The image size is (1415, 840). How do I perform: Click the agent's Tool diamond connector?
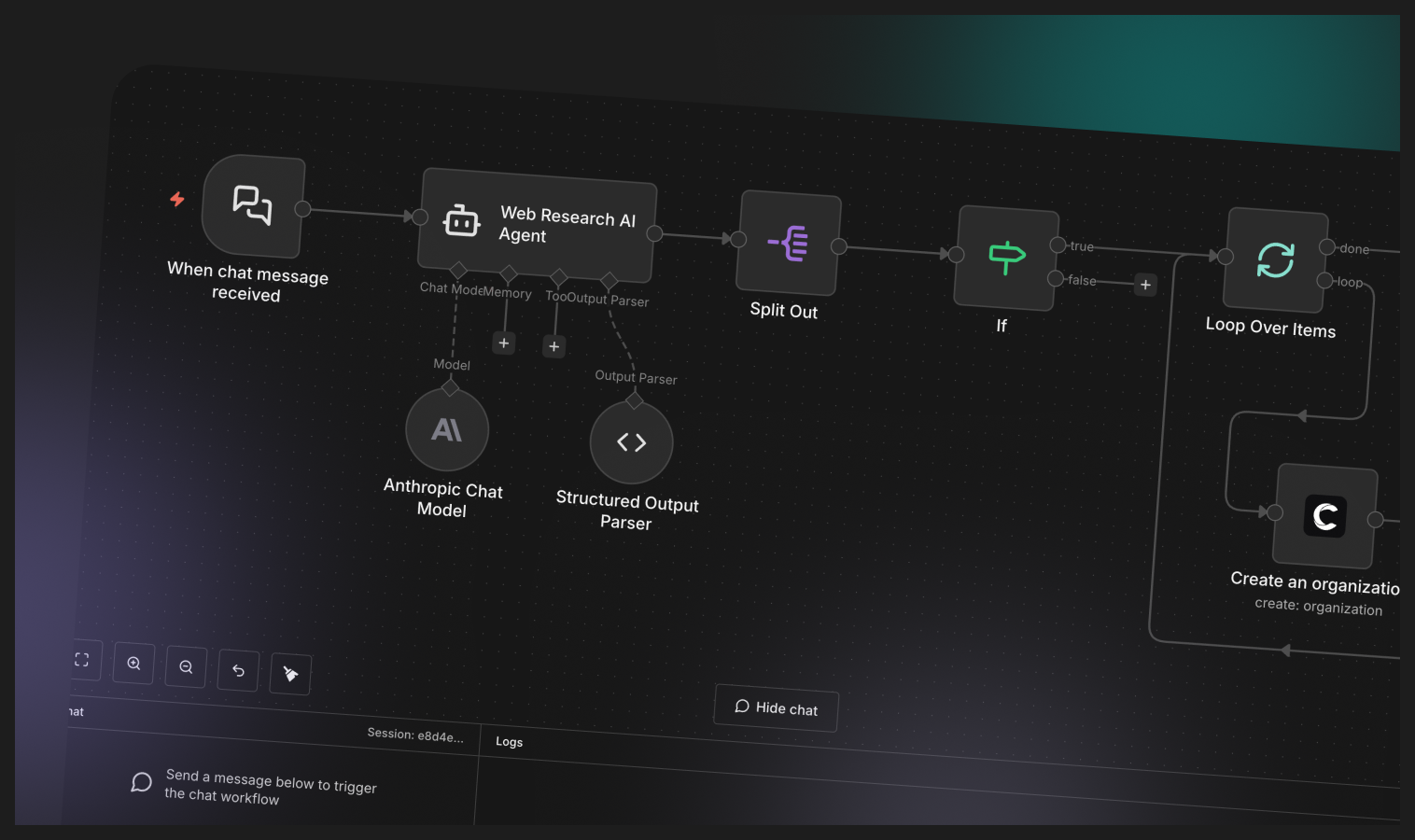pyautogui.click(x=559, y=277)
